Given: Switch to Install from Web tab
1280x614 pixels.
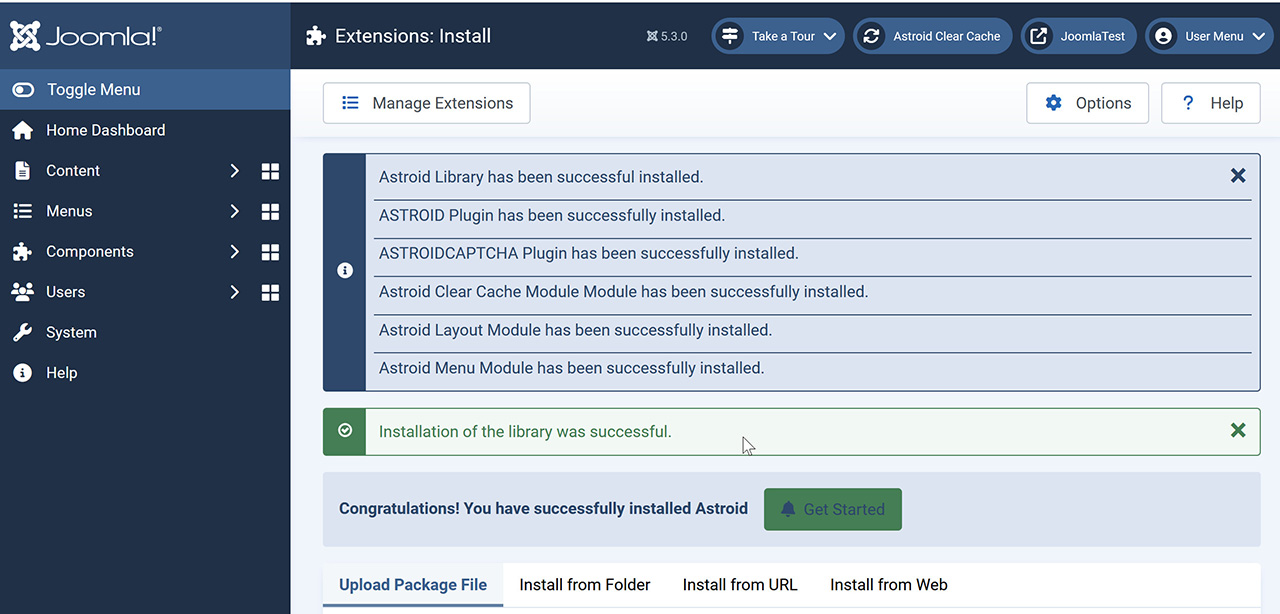Looking at the screenshot, I should tap(888, 585).
